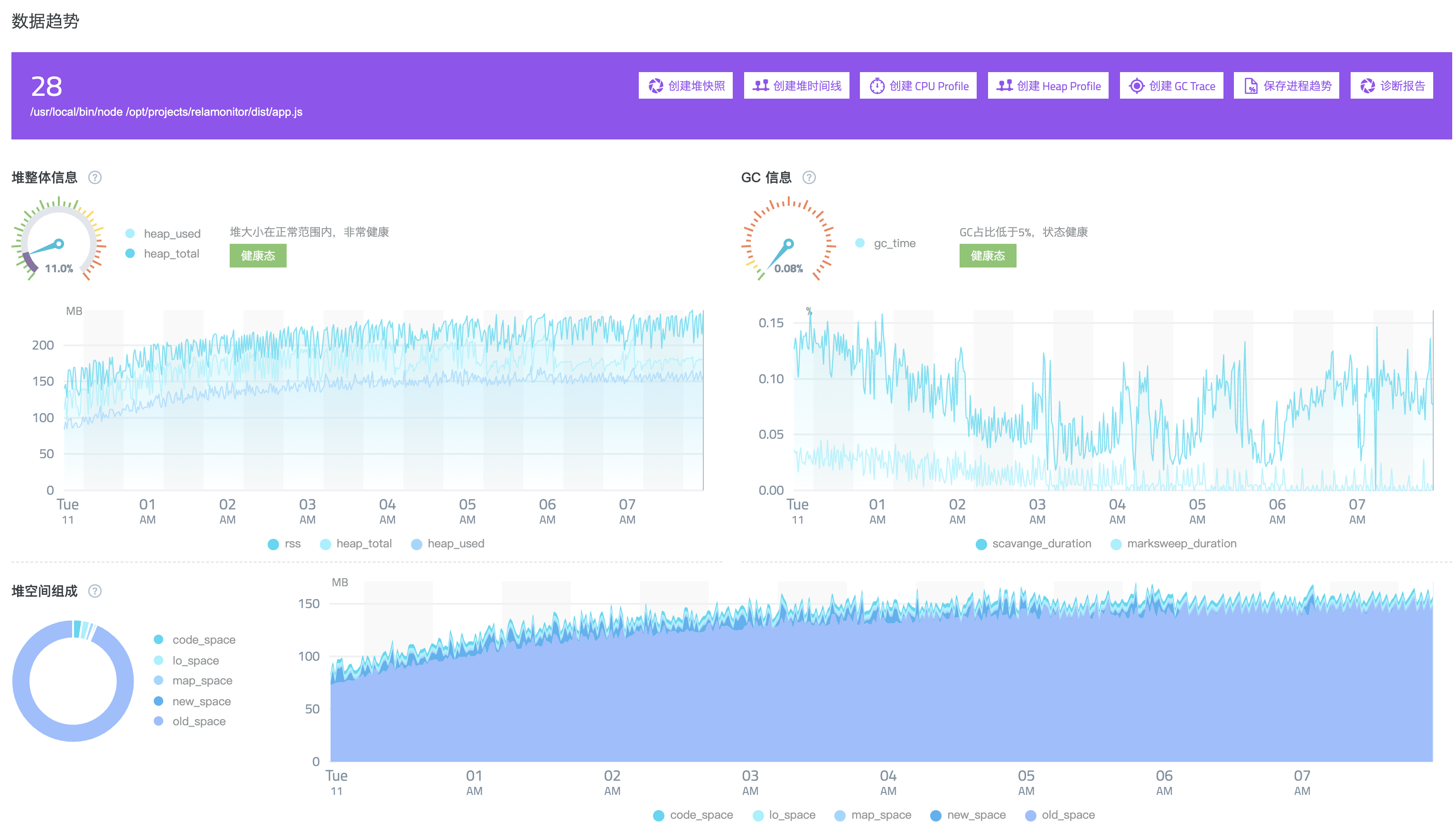Click the heap usage gauge showing 11.0%
The height and width of the screenshot is (831, 1456).
click(59, 240)
